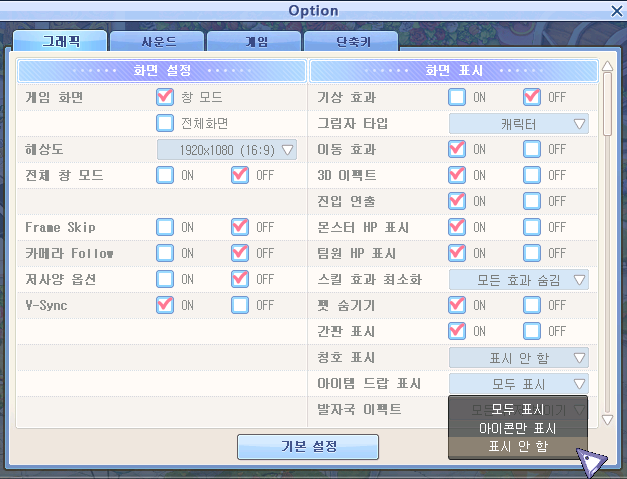Go to the 단축키 tab
The height and width of the screenshot is (479, 627).
click(351, 42)
